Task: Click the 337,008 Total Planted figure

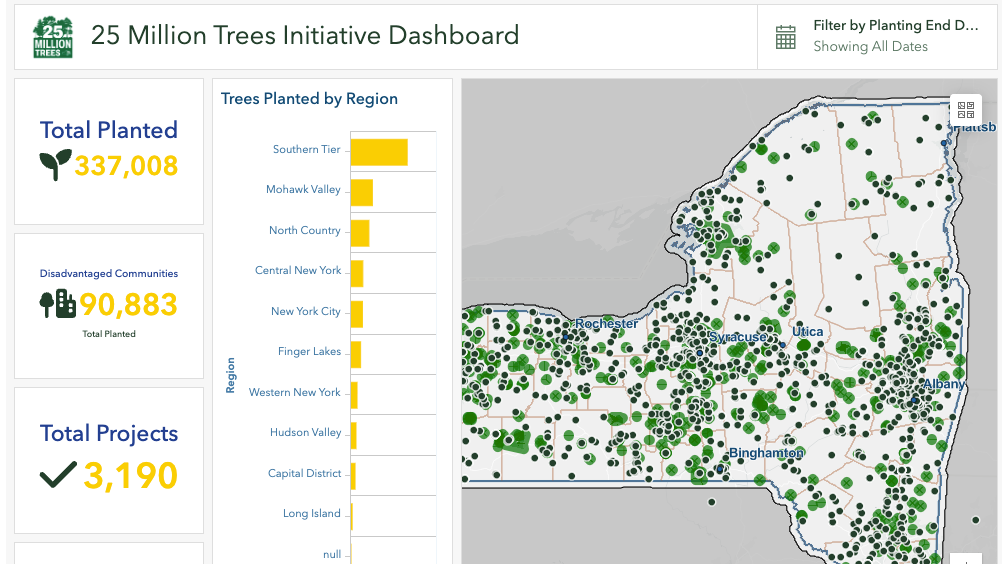Action: coord(126,165)
